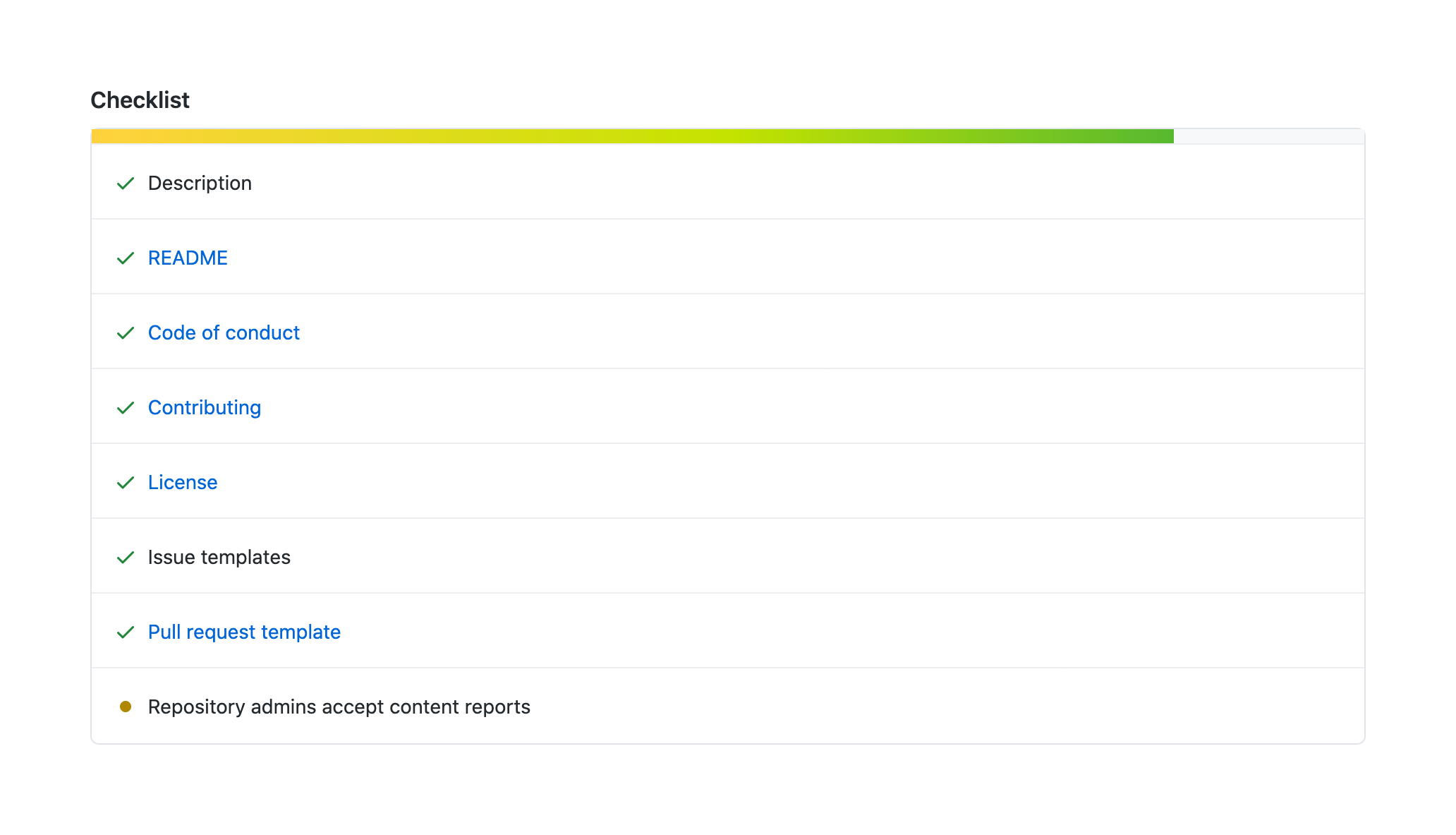
Task: Click the yellow dot beside content reports item
Action: (126, 707)
